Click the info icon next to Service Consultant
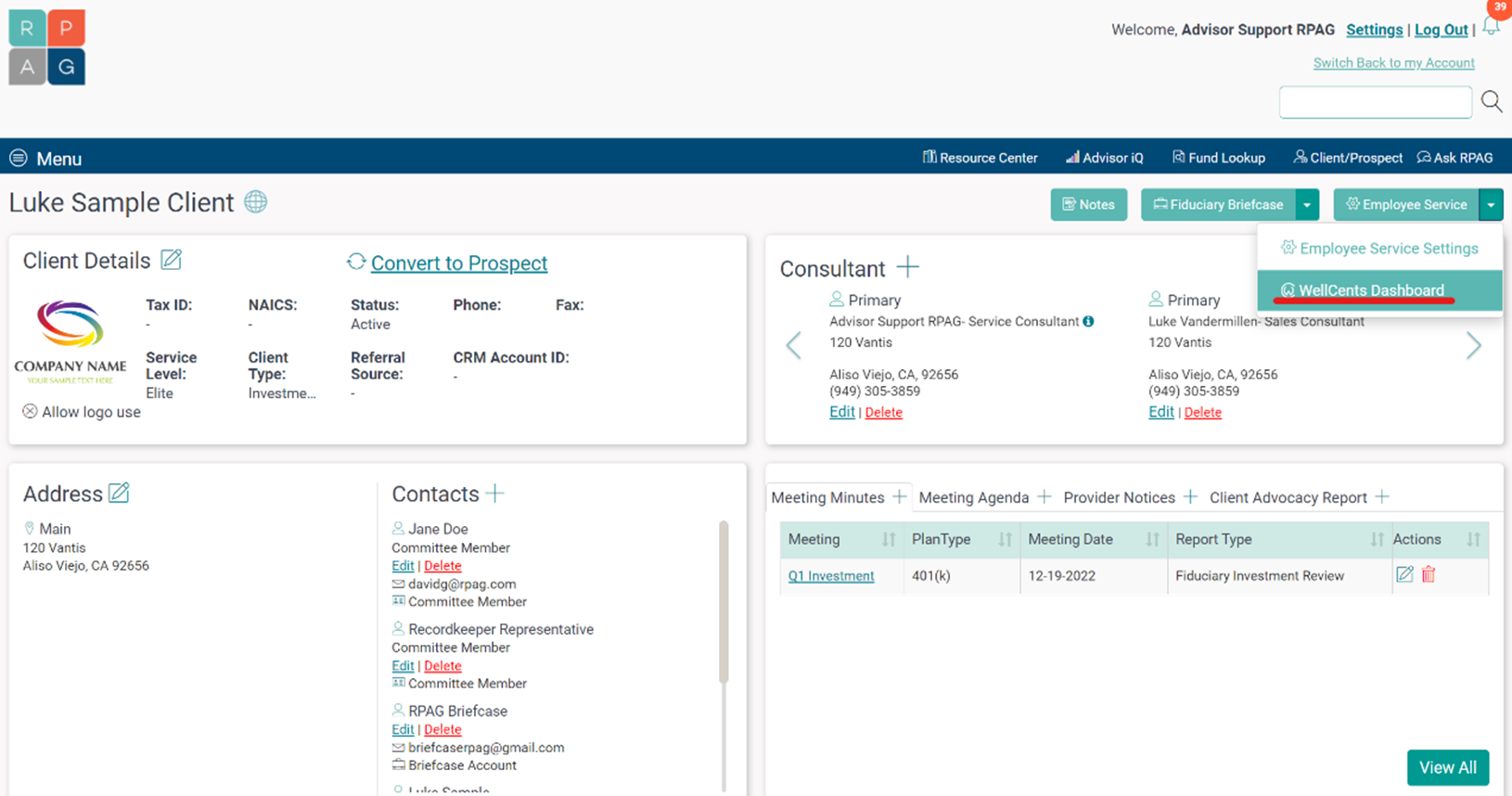The height and width of the screenshot is (796, 1512). [1088, 321]
